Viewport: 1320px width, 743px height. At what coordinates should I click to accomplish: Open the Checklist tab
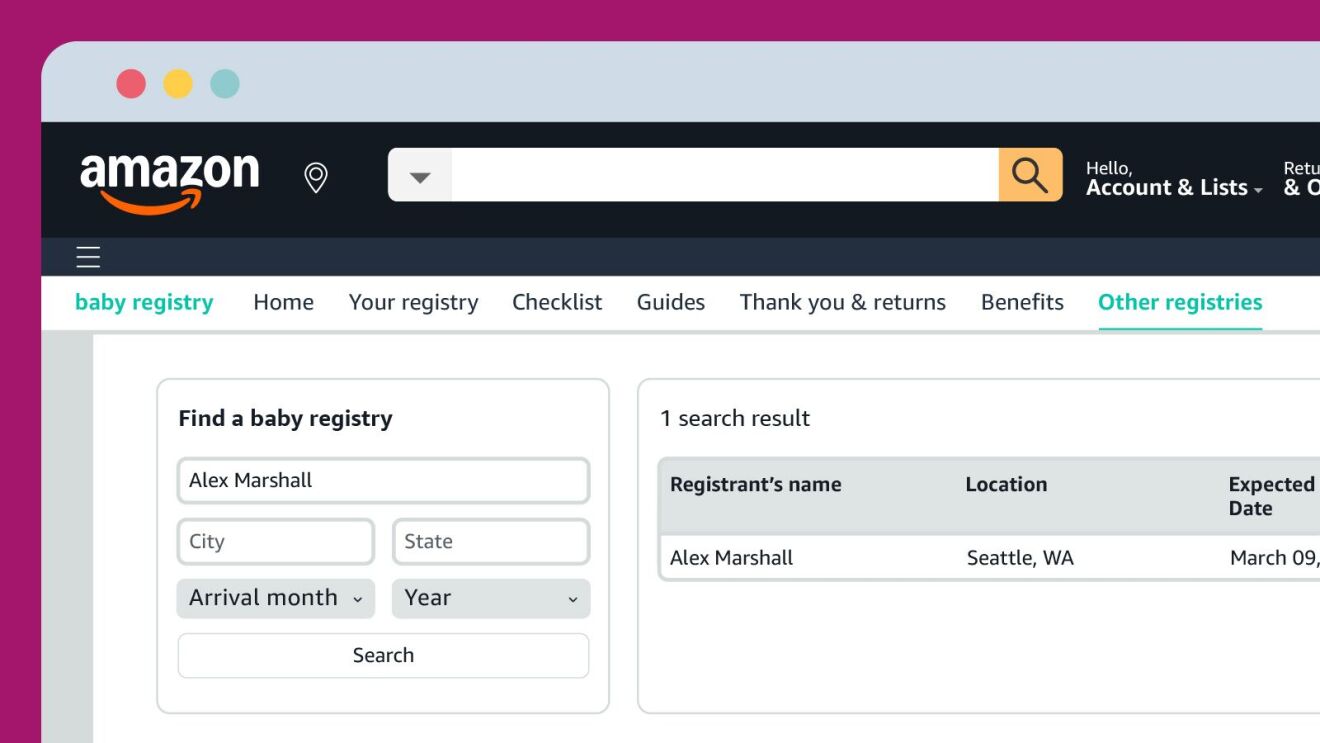[x=557, y=302]
